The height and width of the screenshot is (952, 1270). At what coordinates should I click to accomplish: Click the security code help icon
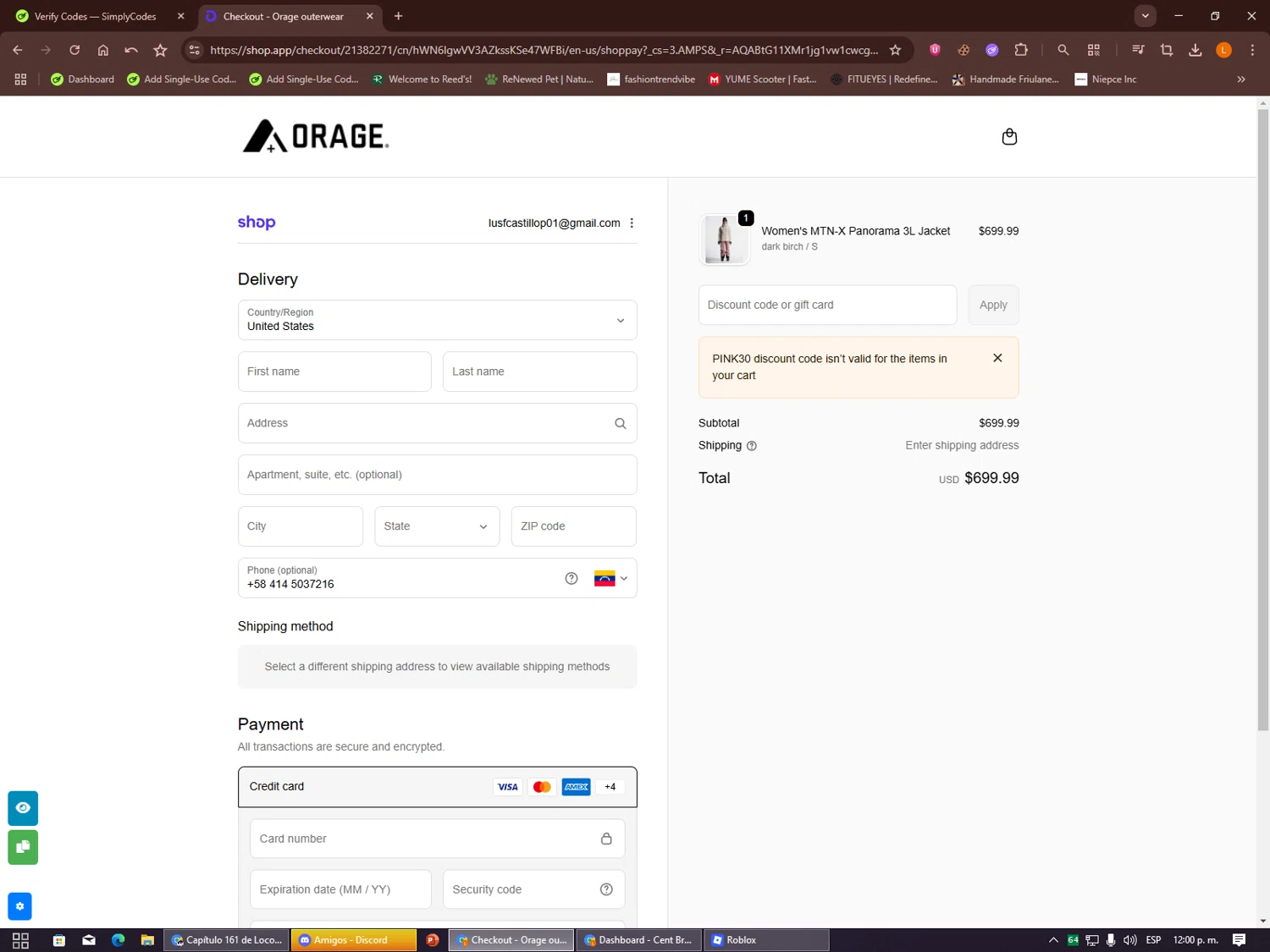[606, 889]
